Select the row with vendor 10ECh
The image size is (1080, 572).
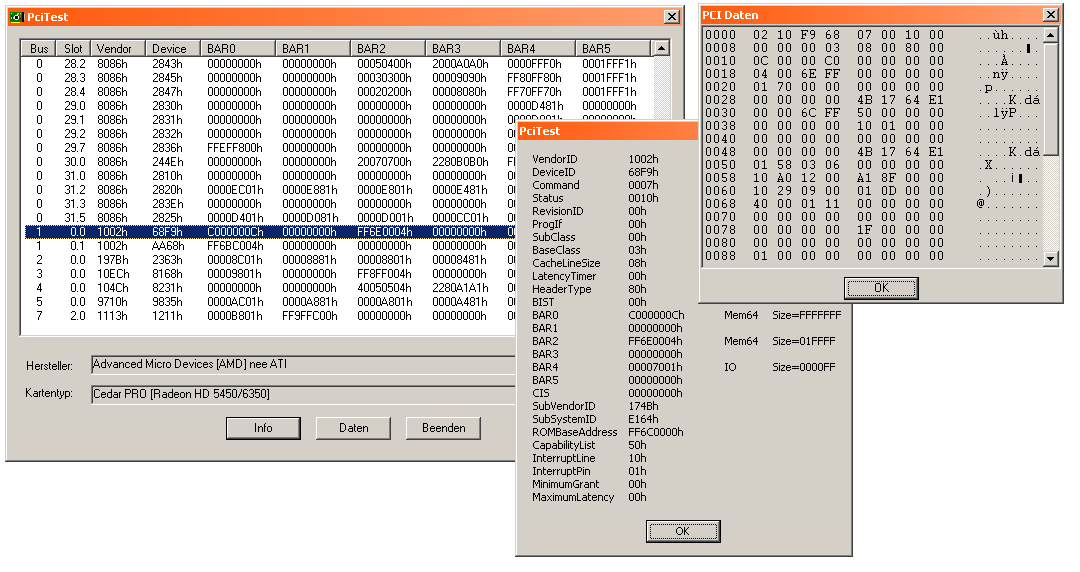[x=270, y=274]
